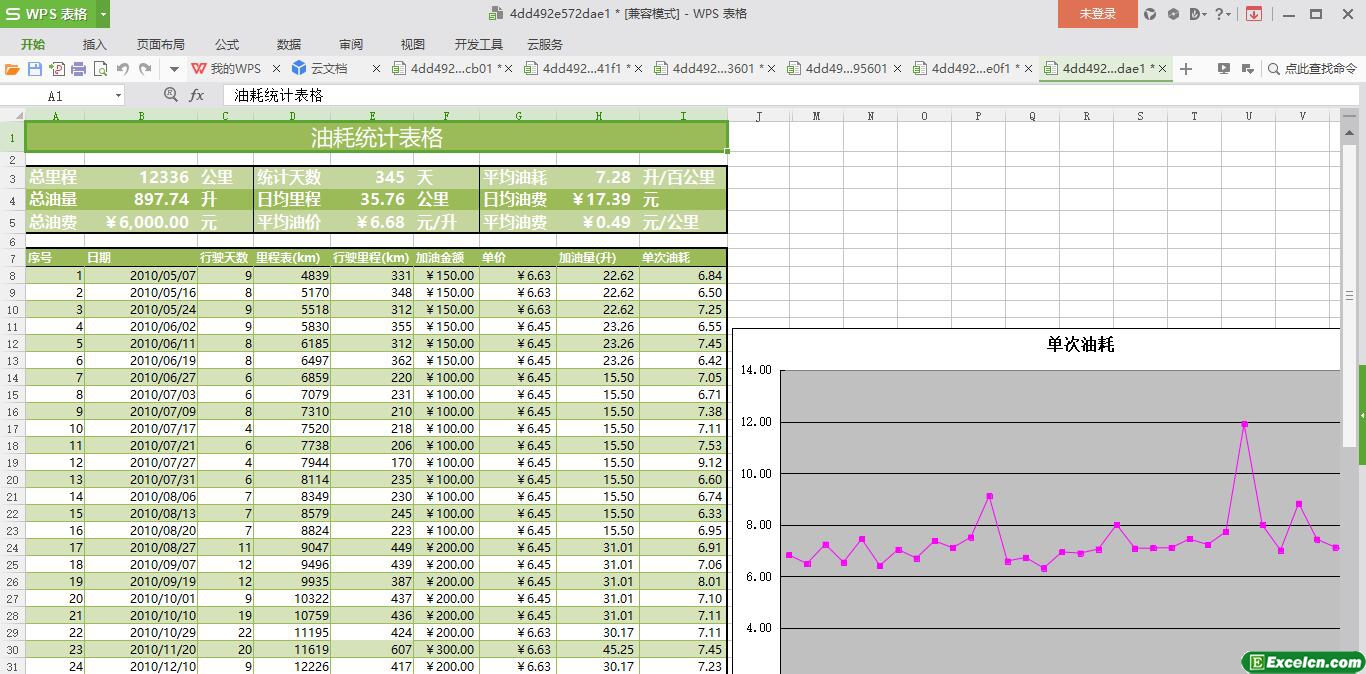Switch to the 公式 ribbon tab

click(227, 44)
